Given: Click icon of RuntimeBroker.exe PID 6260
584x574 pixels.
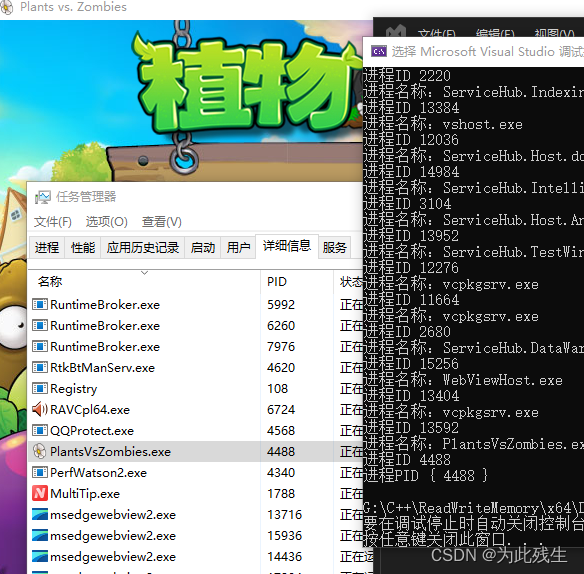Looking at the screenshot, I should pos(39,326).
